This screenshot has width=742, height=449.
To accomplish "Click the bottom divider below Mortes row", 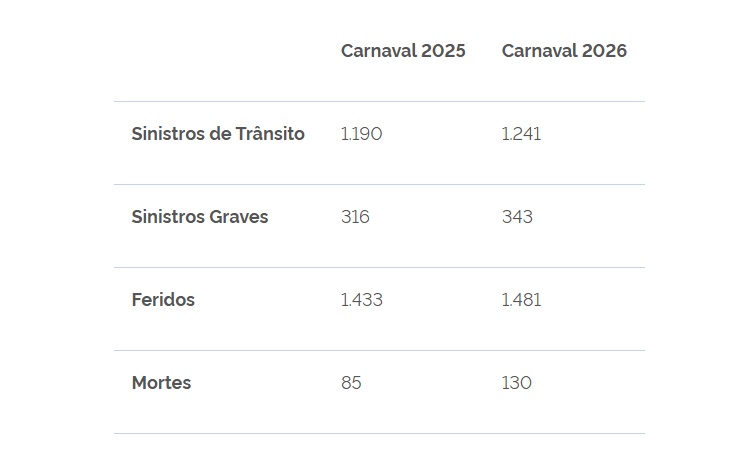I will (x=379, y=433).
